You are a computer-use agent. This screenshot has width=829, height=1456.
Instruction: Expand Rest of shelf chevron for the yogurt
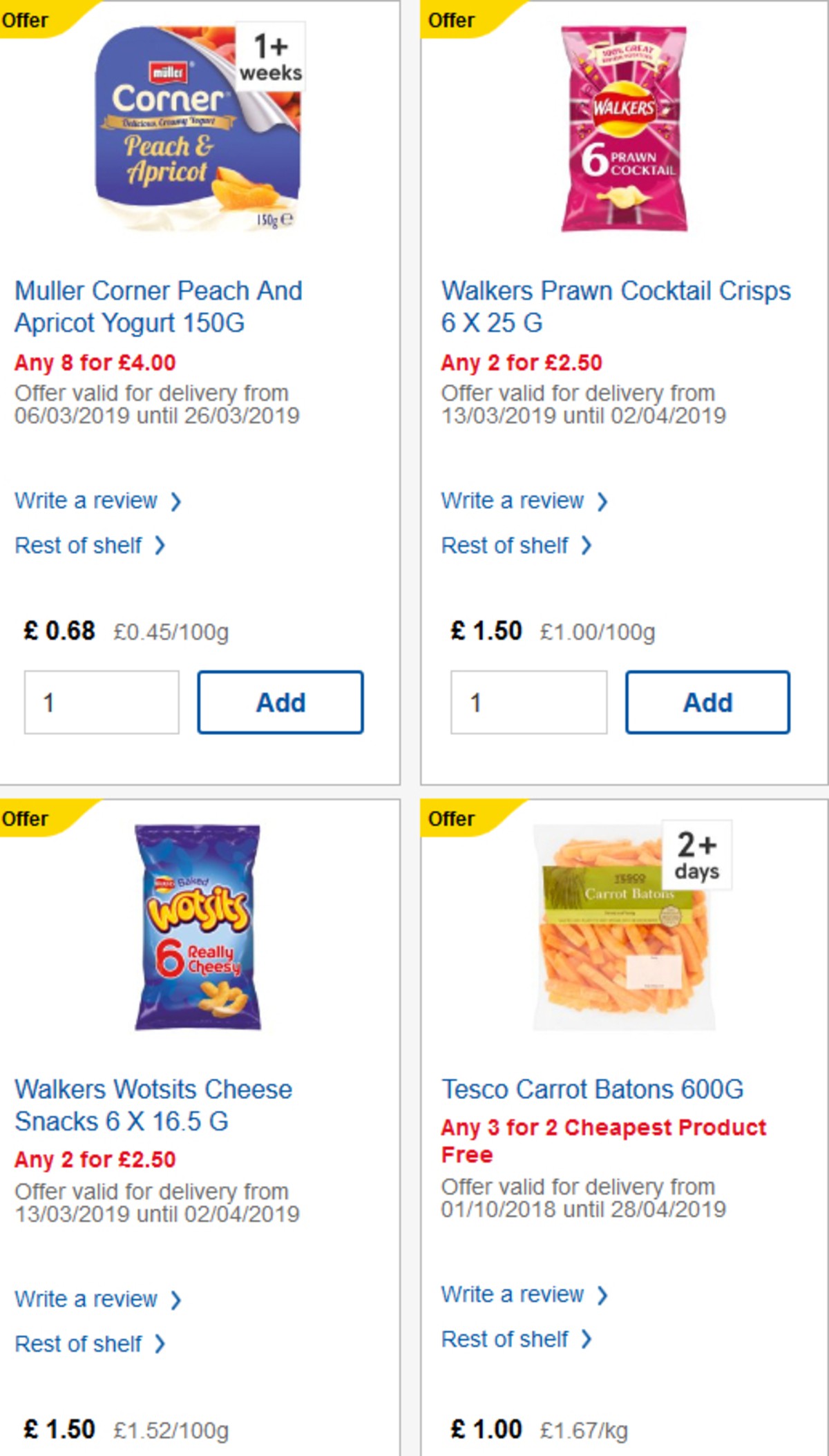pyautogui.click(x=161, y=546)
